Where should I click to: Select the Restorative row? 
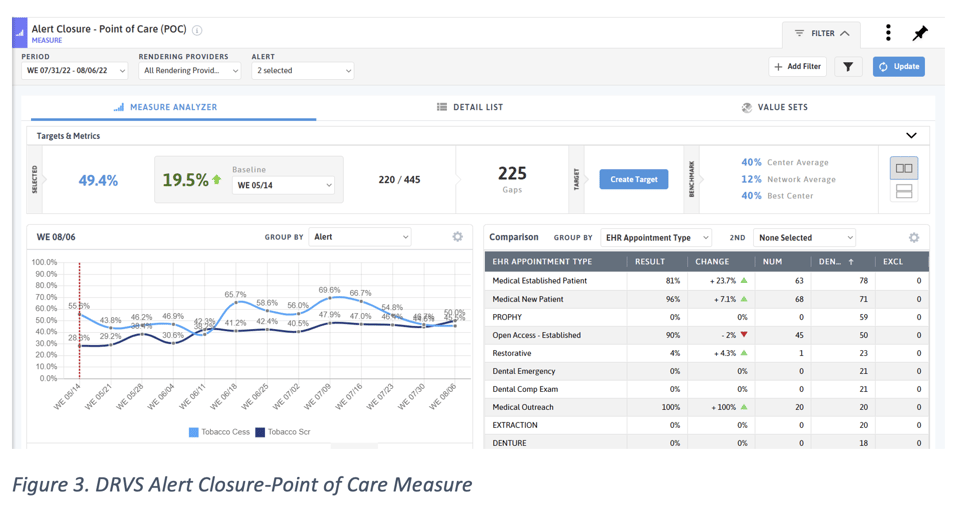click(x=706, y=353)
